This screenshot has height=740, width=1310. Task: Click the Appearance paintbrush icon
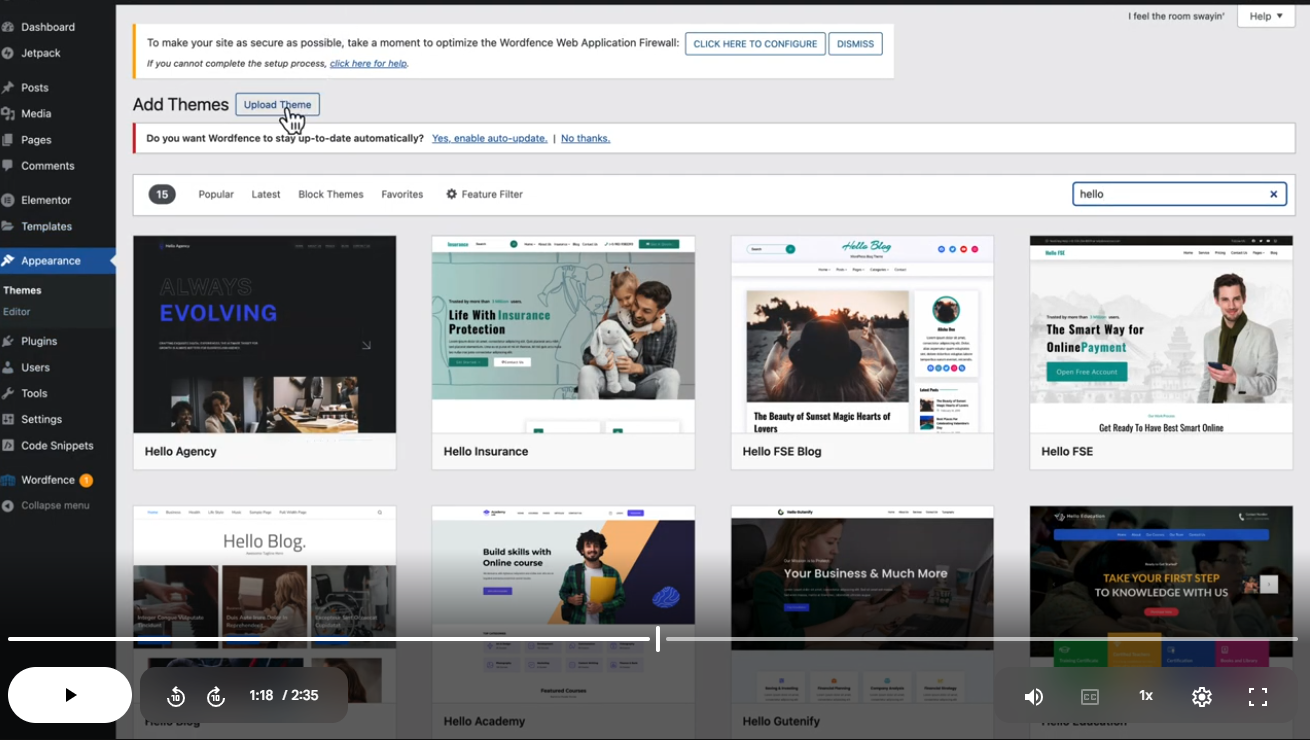pyautogui.click(x=8, y=261)
